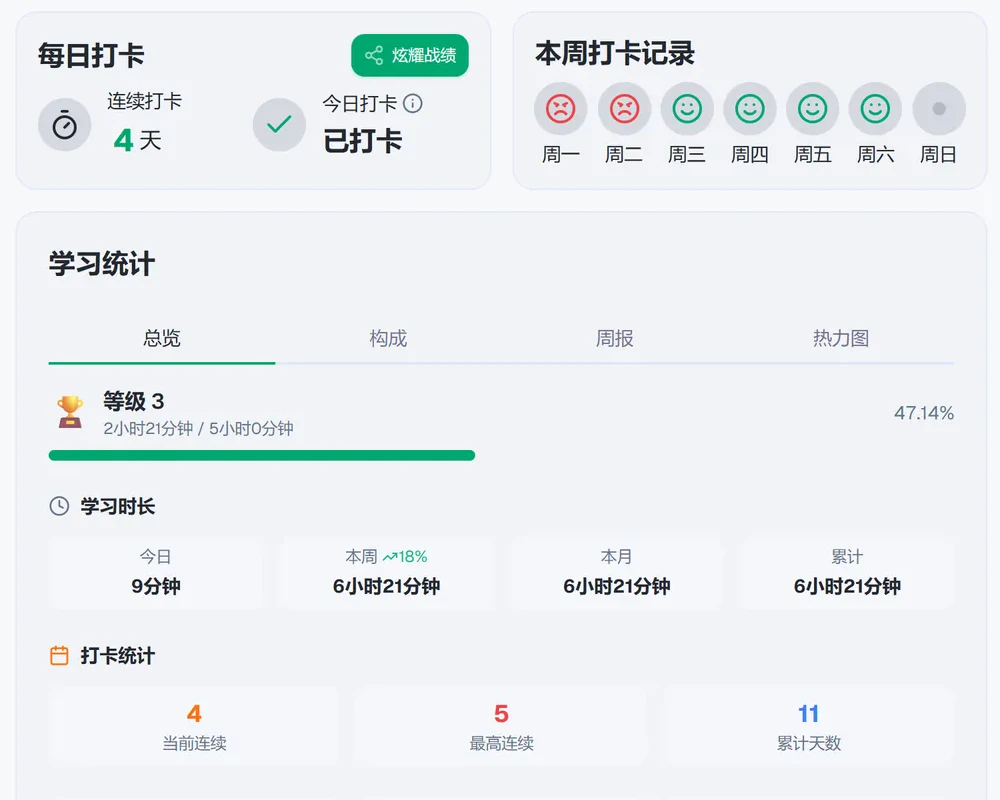Click the 47.14% progress percentage

(923, 413)
